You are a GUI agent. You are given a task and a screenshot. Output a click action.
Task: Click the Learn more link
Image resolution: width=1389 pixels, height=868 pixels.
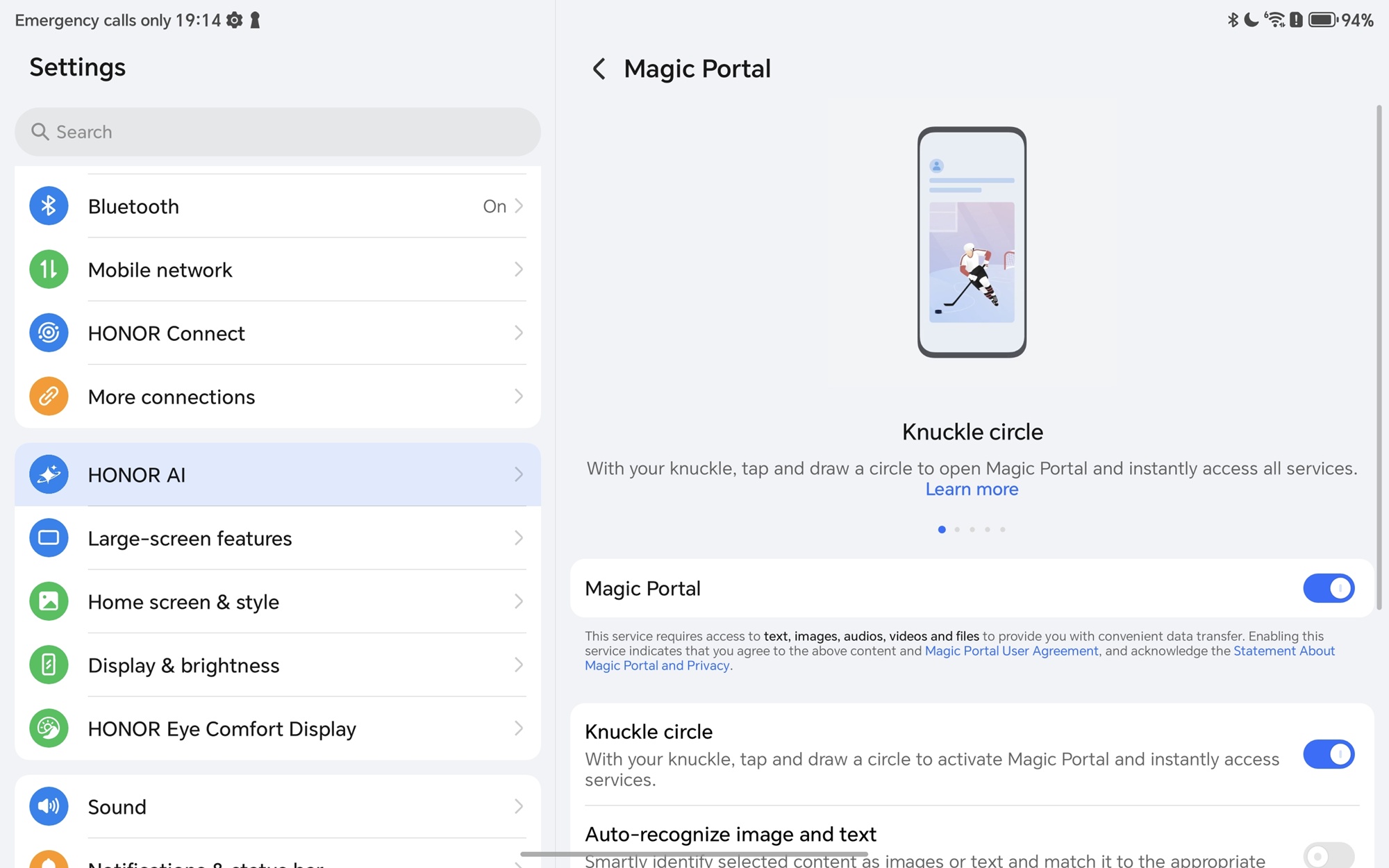972,490
